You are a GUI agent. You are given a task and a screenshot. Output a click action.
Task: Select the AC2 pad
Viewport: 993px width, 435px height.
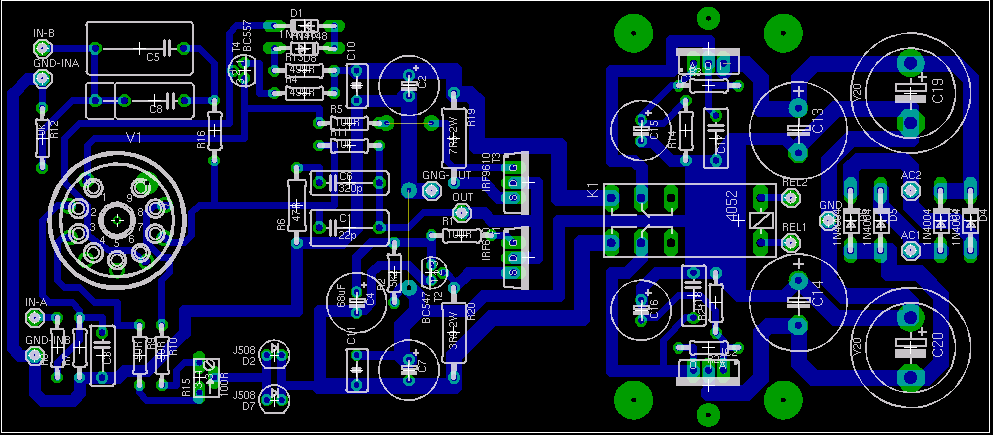point(910,189)
